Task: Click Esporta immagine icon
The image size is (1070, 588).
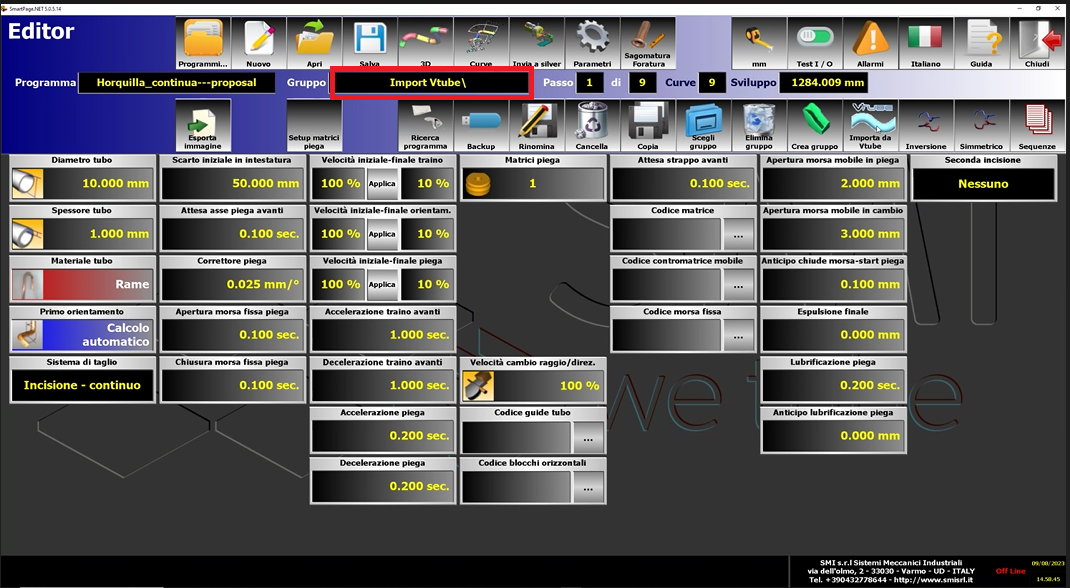Action: (x=203, y=126)
